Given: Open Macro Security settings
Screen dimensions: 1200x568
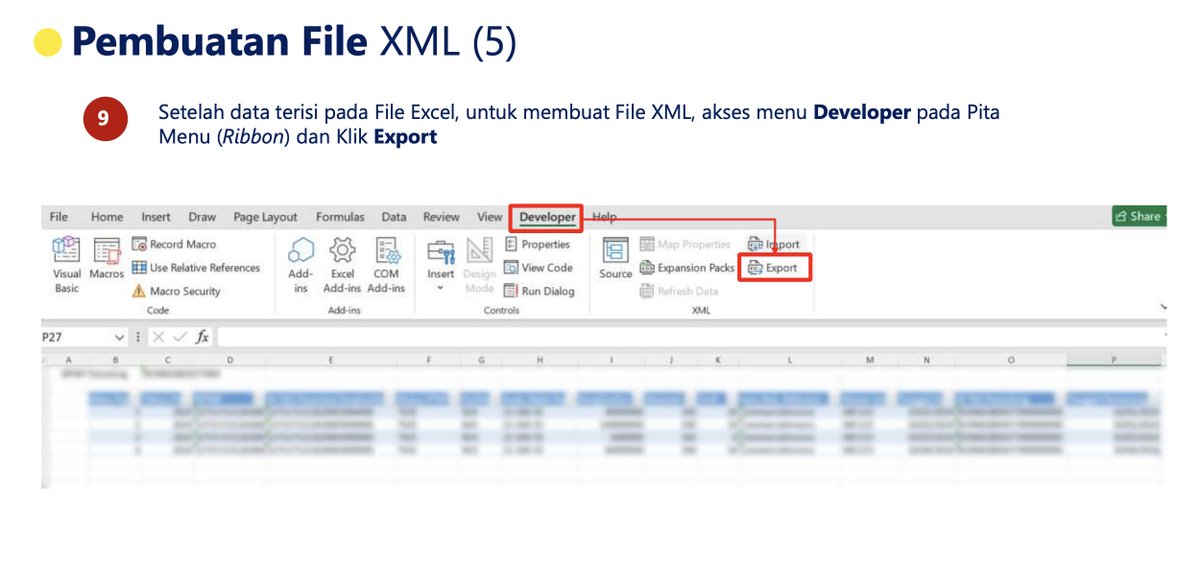Looking at the screenshot, I should [x=177, y=291].
